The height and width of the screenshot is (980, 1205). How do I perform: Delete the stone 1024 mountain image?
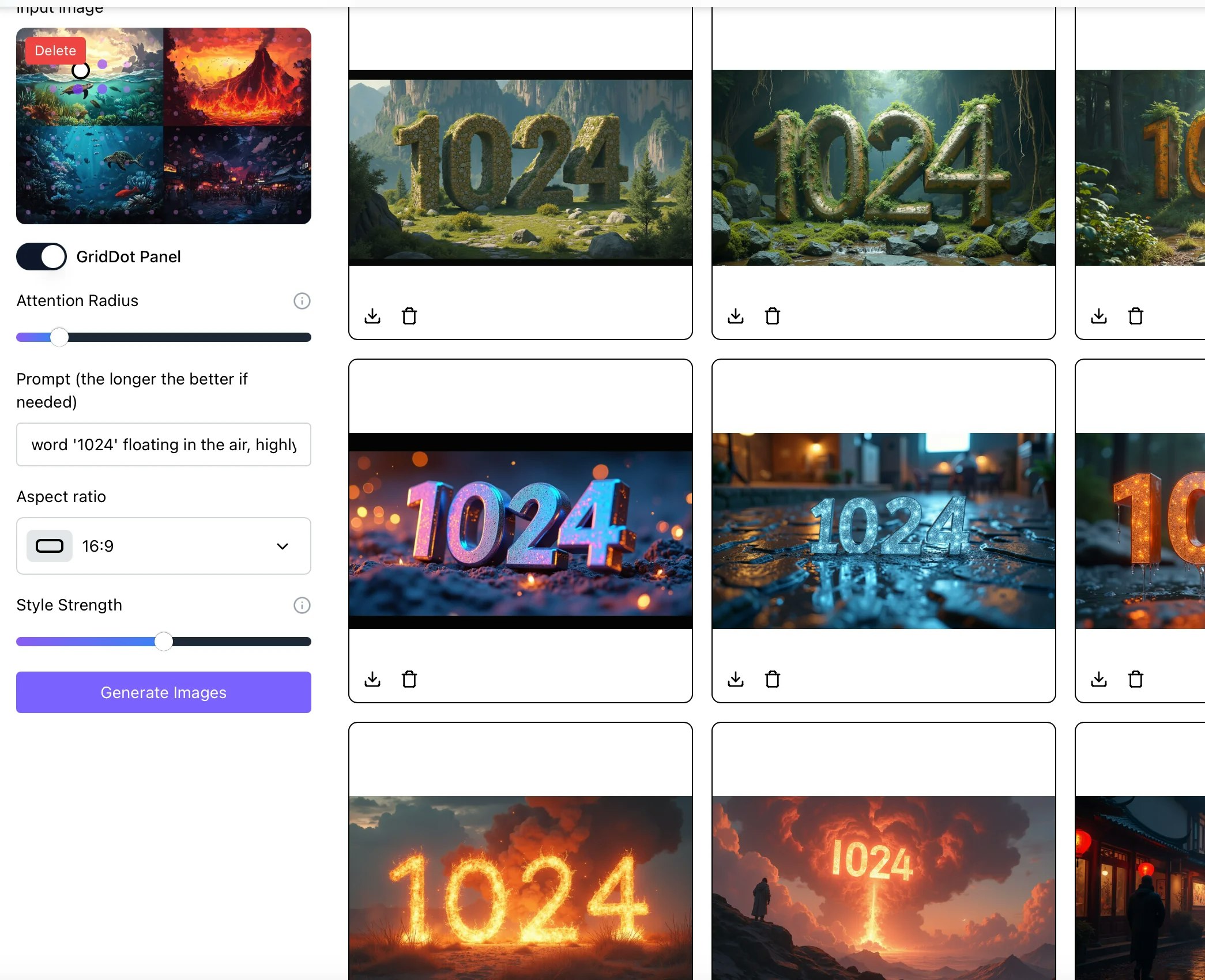(409, 316)
